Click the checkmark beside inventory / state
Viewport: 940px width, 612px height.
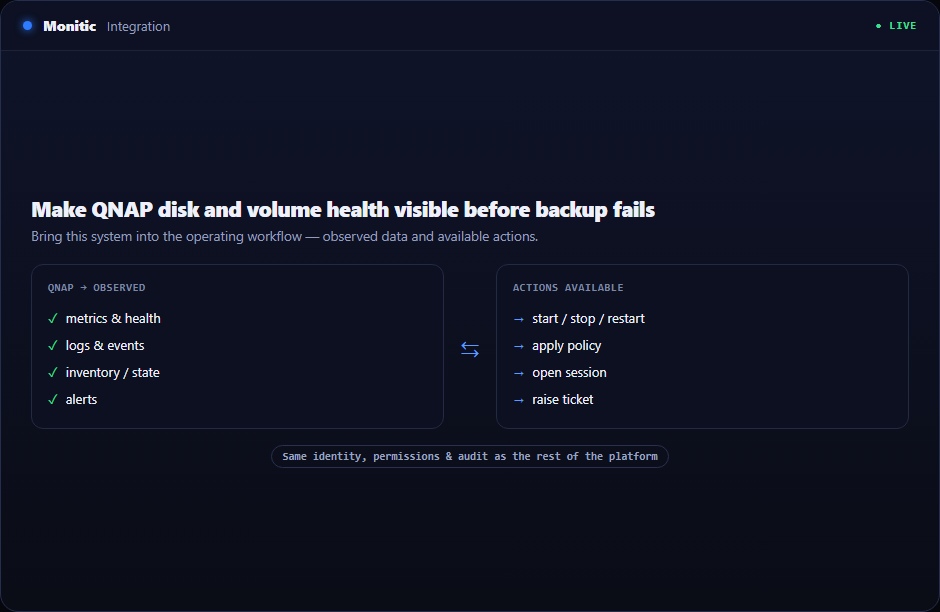click(x=53, y=372)
